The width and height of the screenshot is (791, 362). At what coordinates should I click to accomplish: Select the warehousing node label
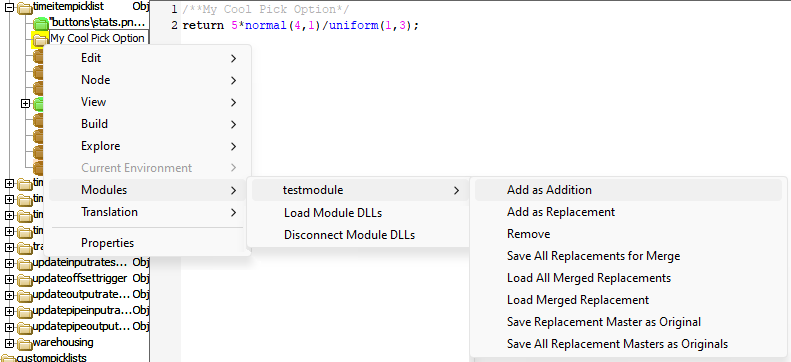63,343
